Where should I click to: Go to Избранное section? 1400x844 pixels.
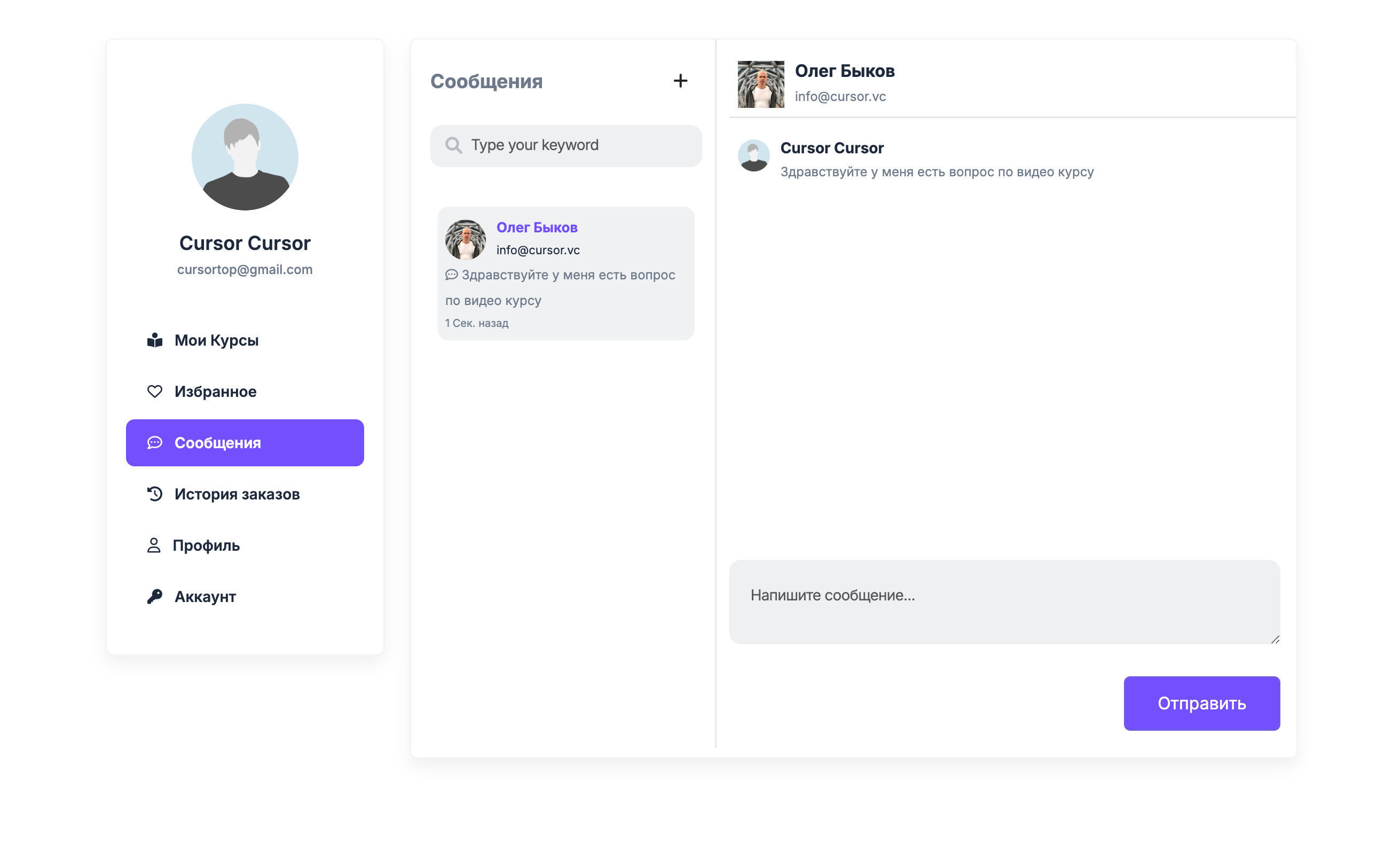(x=215, y=391)
